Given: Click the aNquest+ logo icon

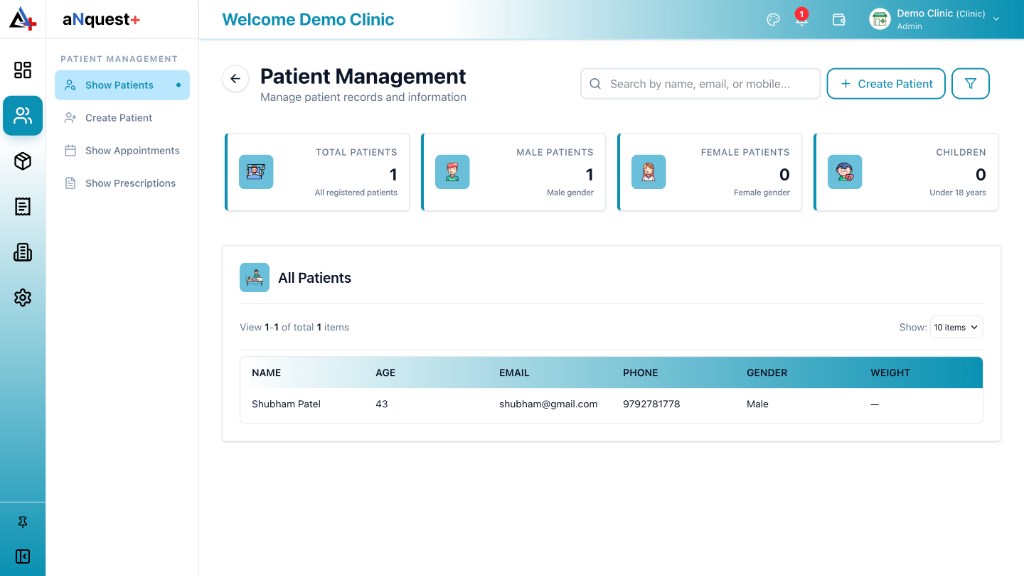Looking at the screenshot, I should [x=22, y=19].
